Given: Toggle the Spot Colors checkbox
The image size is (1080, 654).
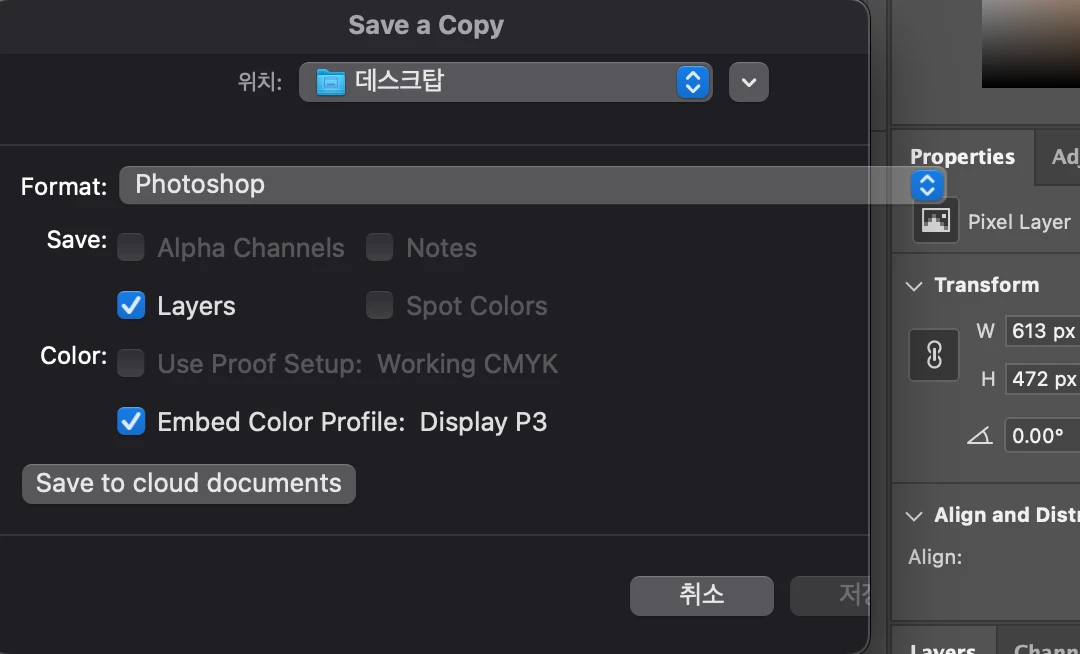Looking at the screenshot, I should [380, 305].
